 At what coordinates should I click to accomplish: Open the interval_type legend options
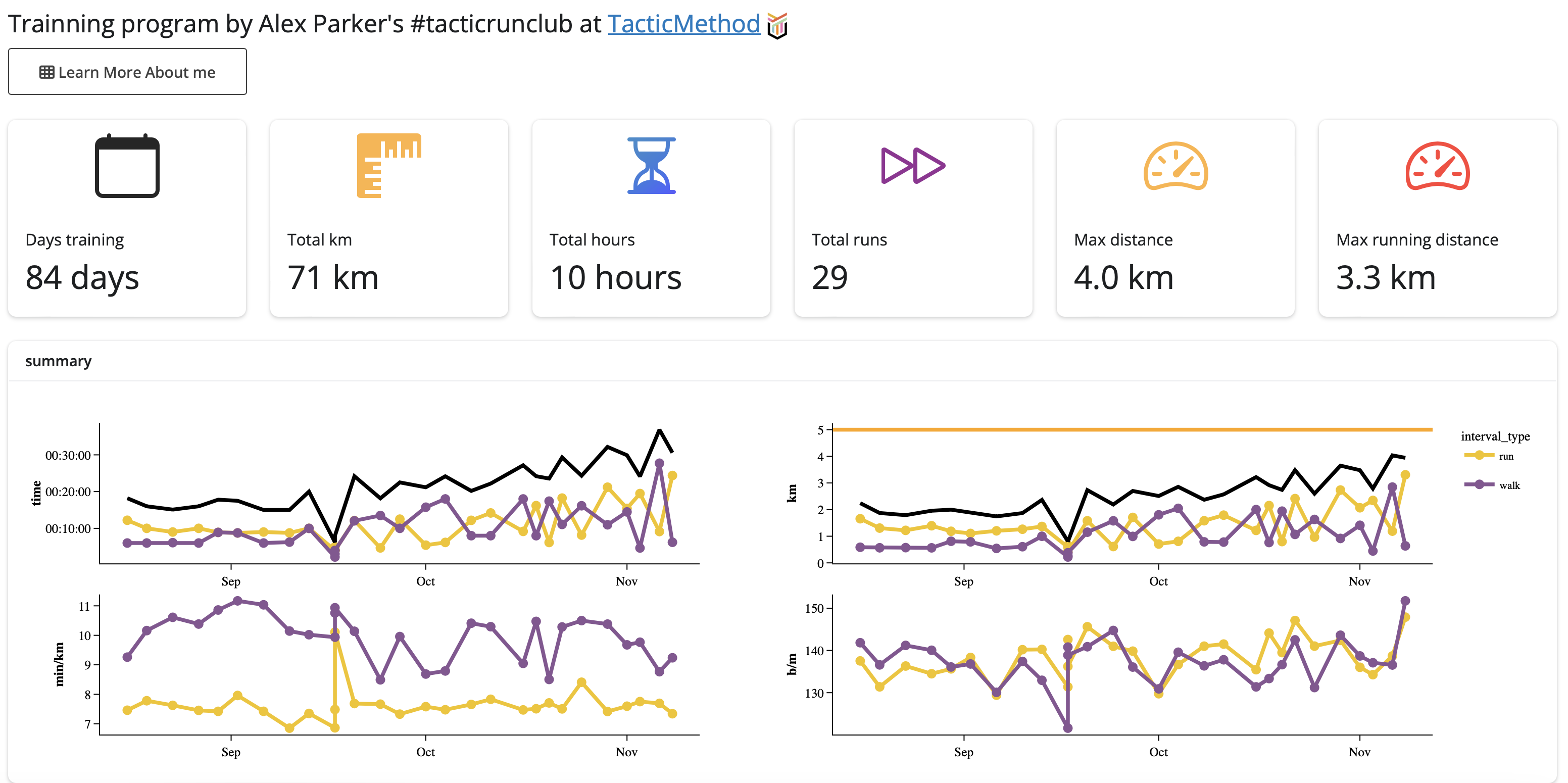tap(1497, 436)
